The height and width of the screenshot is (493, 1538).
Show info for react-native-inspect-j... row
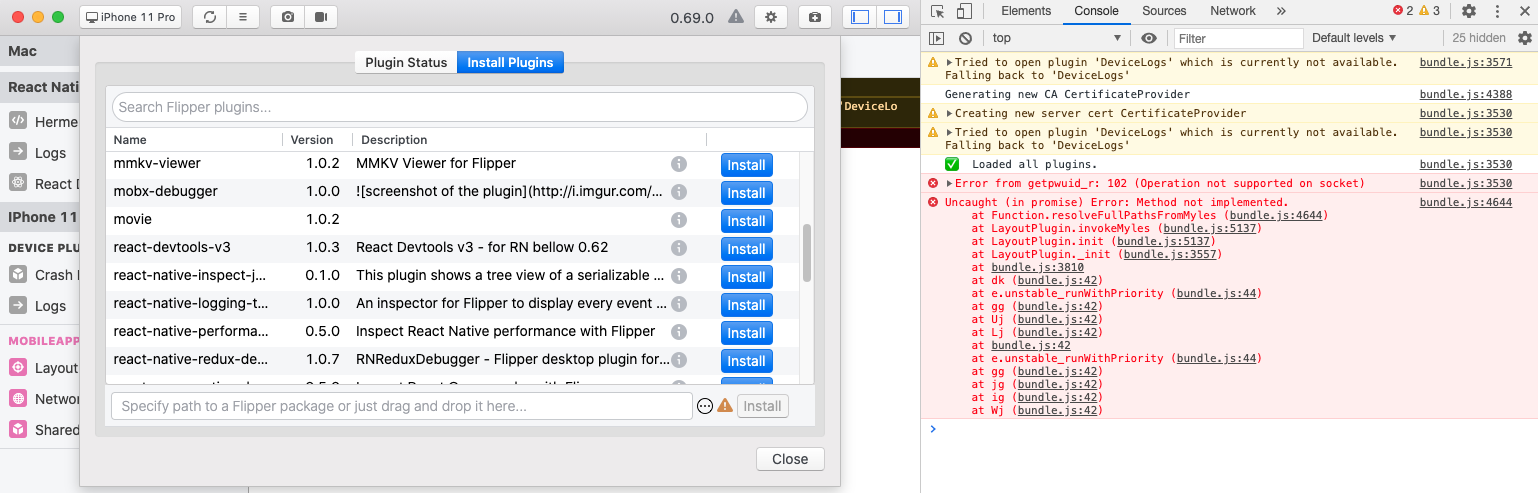[x=678, y=276]
